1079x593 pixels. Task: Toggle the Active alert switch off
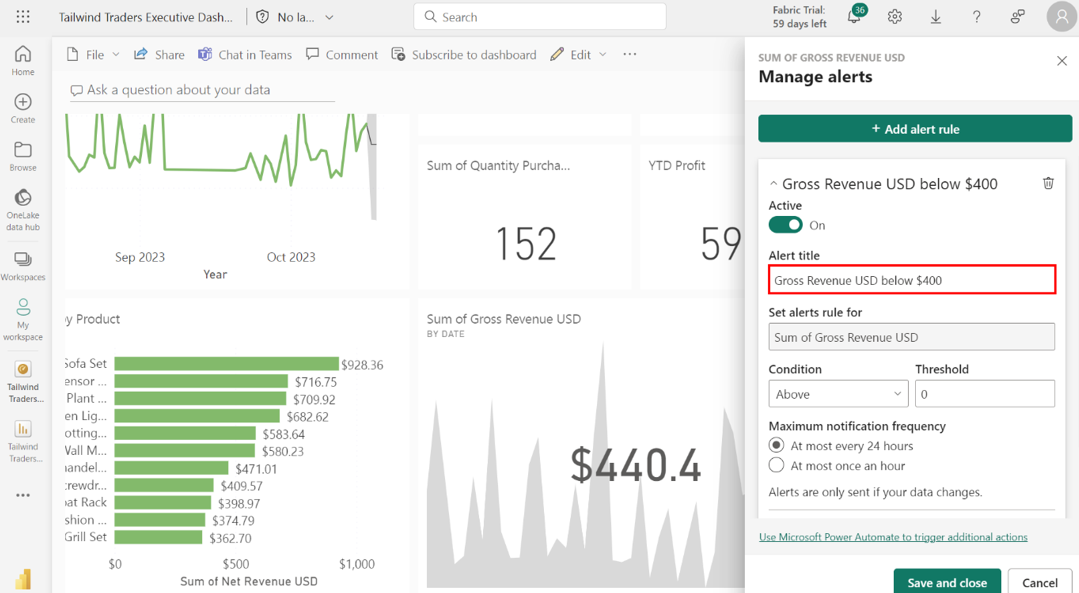click(785, 225)
